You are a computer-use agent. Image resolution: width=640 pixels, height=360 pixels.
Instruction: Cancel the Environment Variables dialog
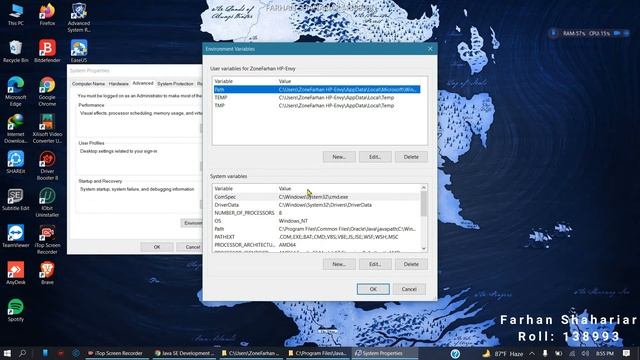pyautogui.click(x=409, y=289)
